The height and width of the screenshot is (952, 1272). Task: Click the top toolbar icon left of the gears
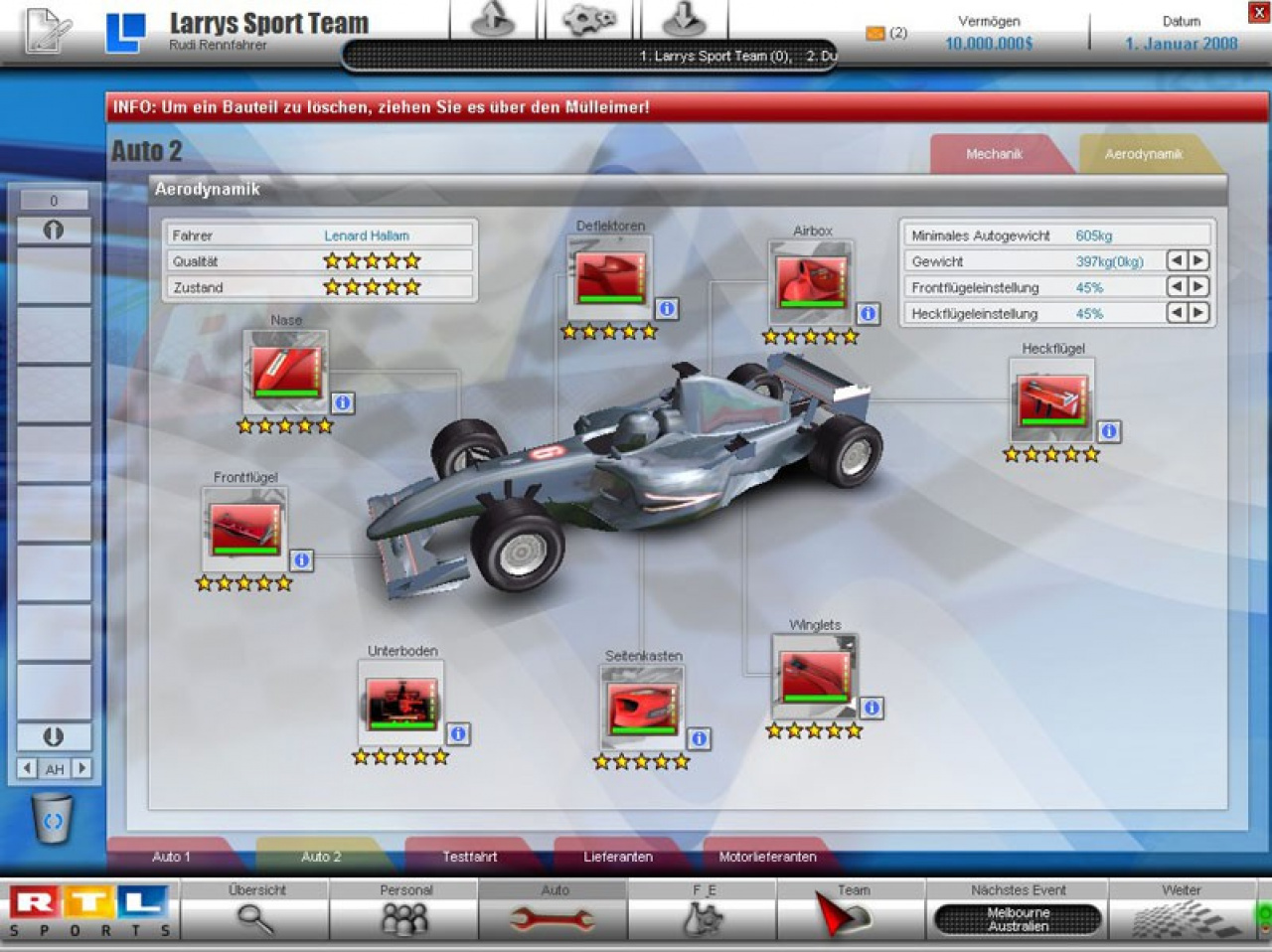coord(493,20)
